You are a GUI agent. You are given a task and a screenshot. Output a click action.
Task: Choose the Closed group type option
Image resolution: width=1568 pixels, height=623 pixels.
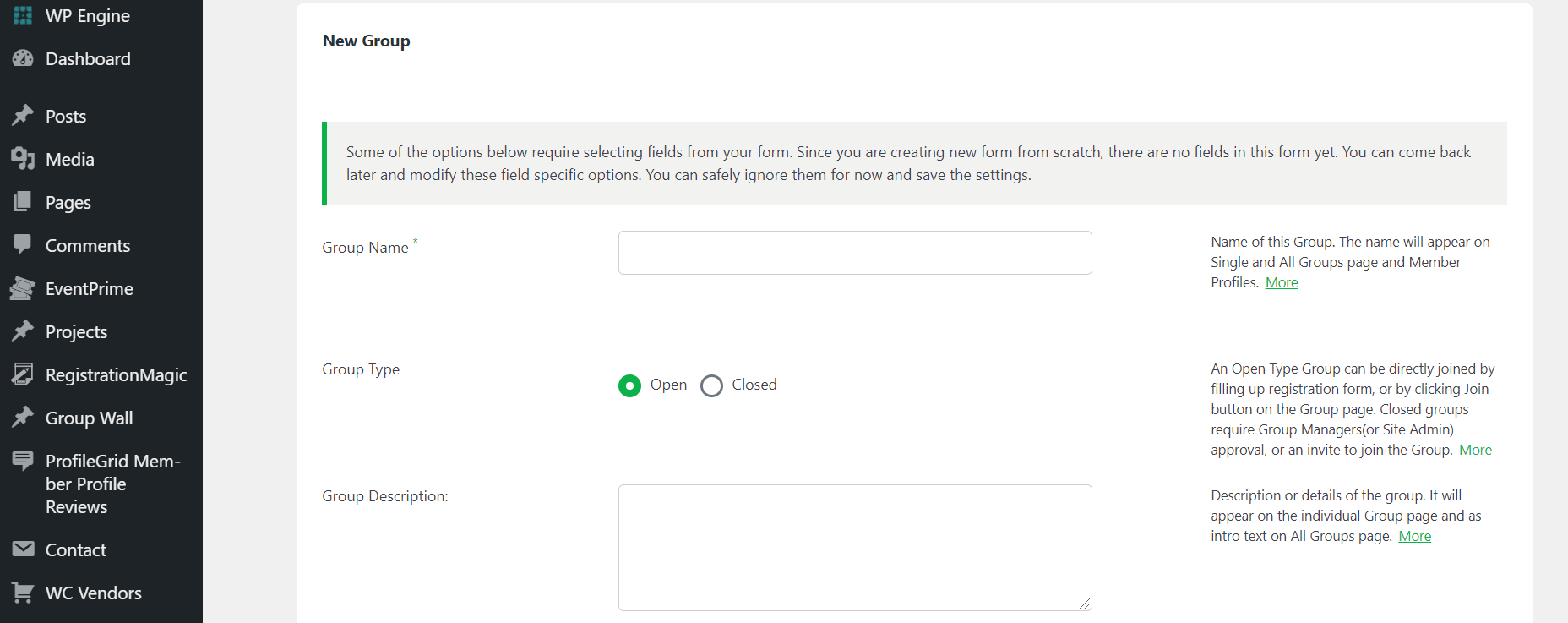[710, 385]
